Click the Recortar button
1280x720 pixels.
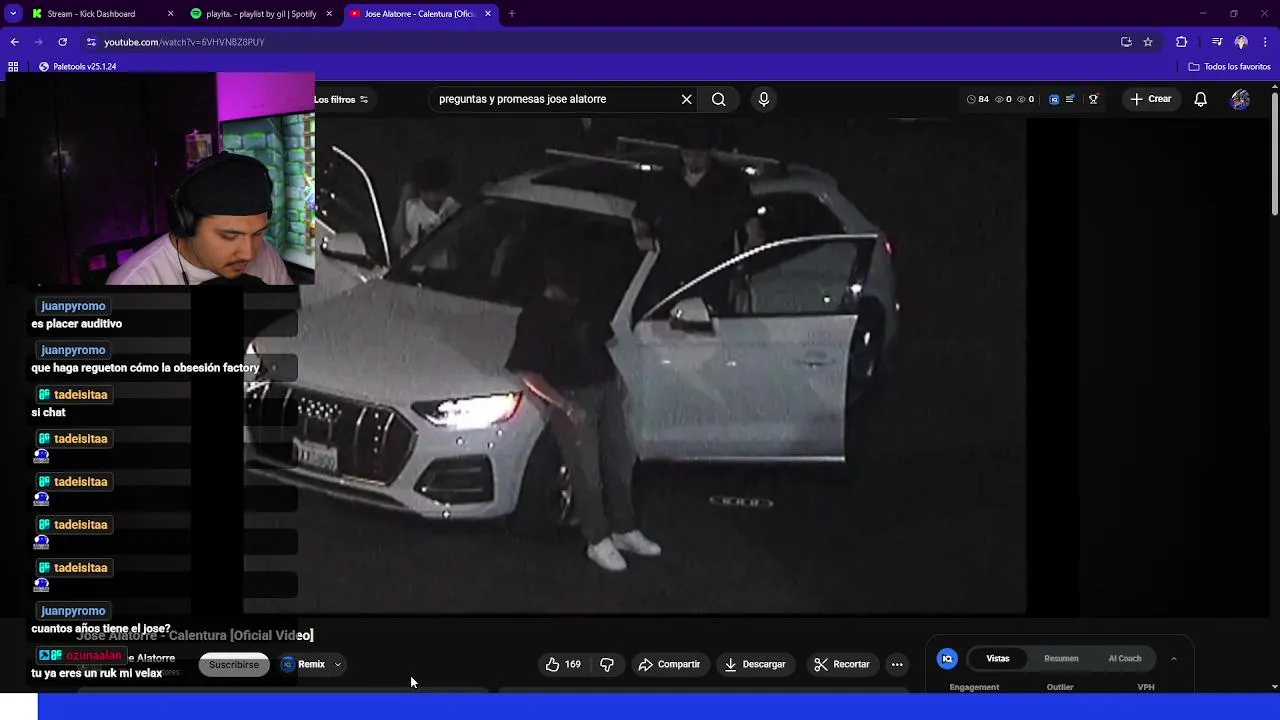[x=842, y=664]
